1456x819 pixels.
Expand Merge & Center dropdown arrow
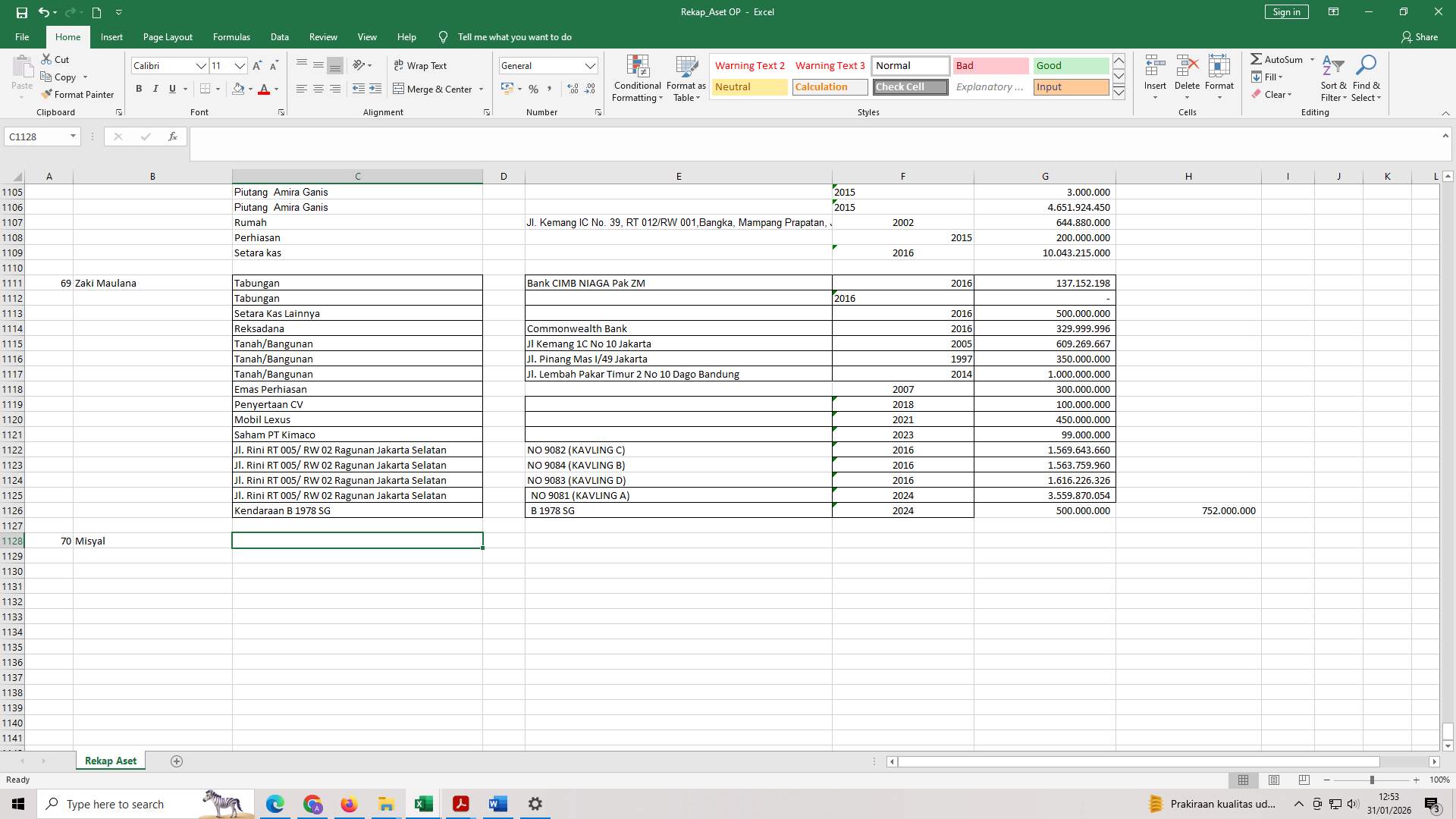[x=481, y=89]
